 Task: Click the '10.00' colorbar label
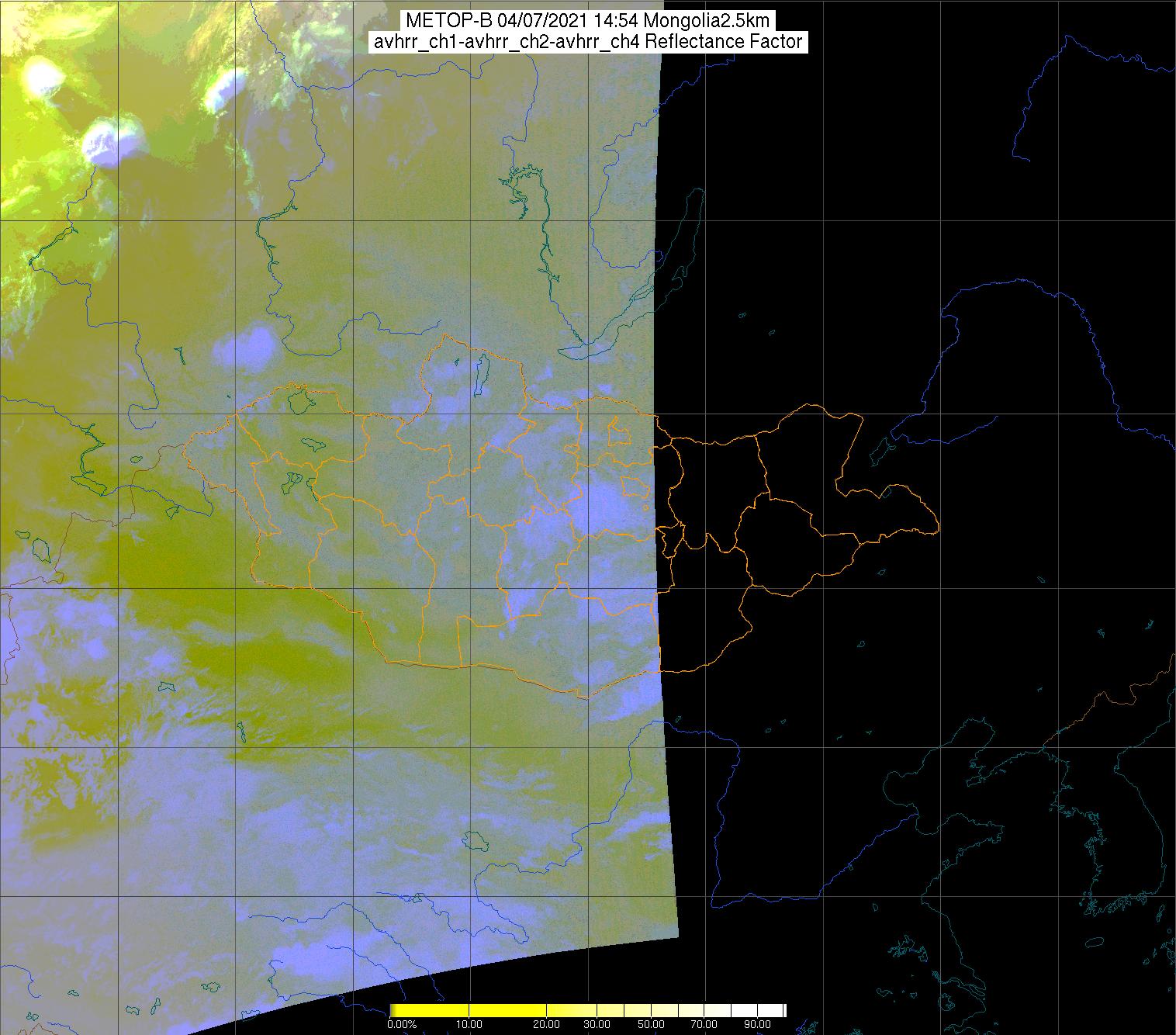(x=469, y=1024)
